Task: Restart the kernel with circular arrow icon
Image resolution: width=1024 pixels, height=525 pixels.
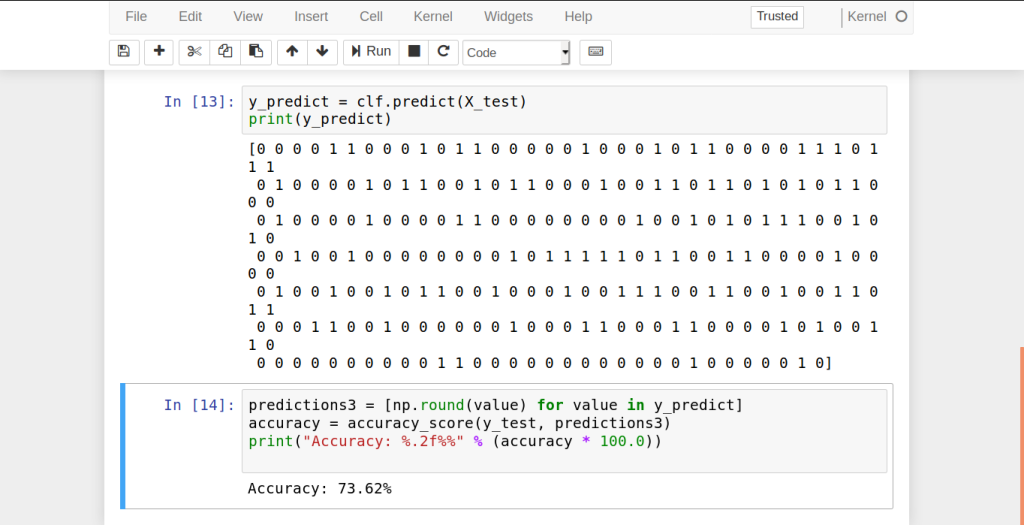Action: (x=444, y=52)
